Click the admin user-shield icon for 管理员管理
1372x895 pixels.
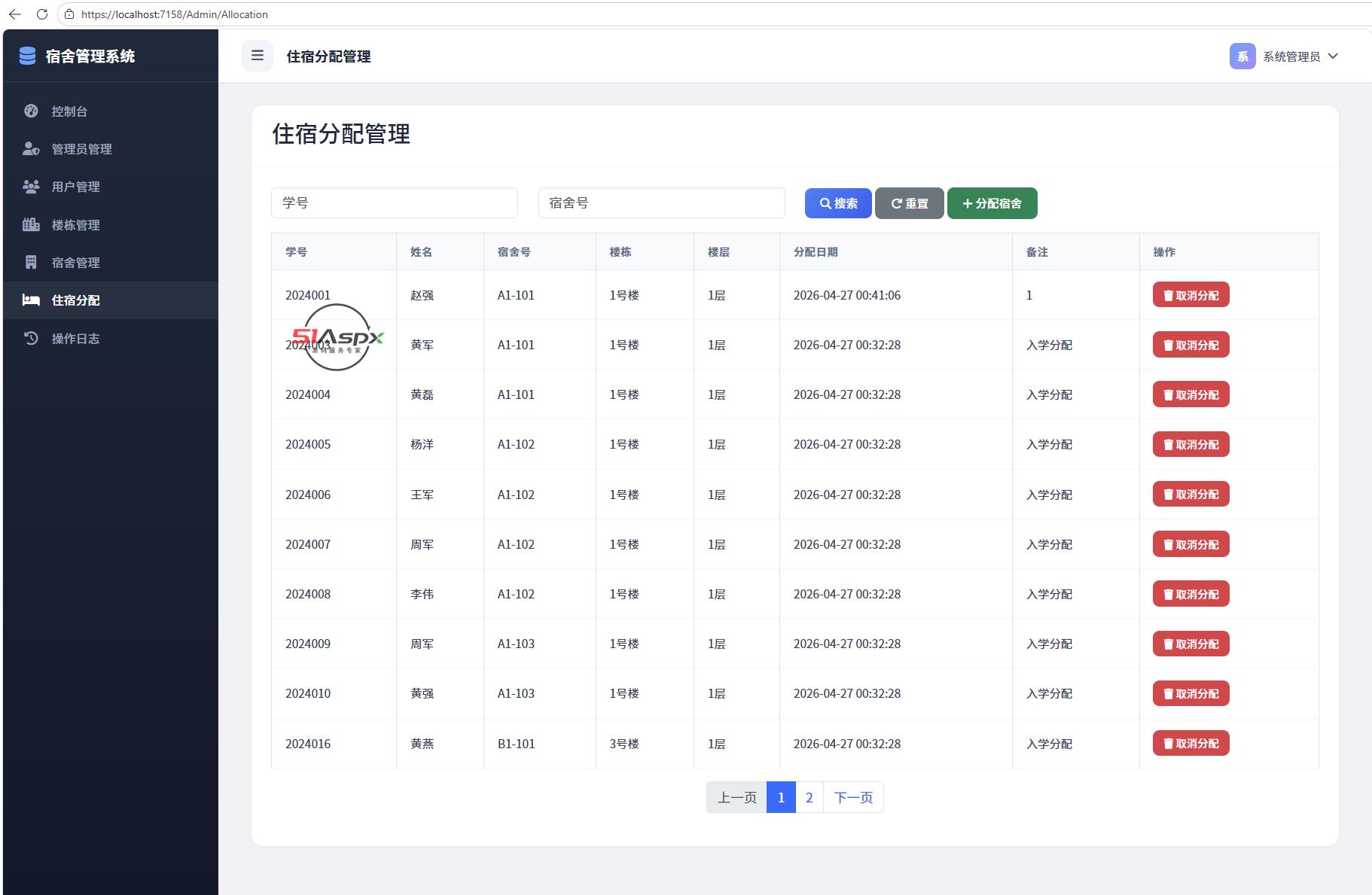(31, 148)
